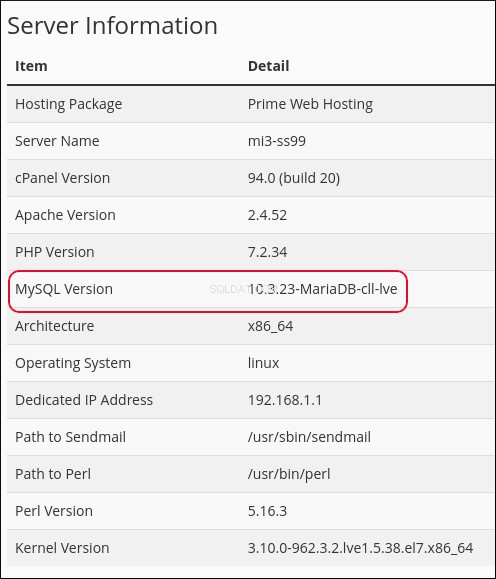Click the cPanel Version label

[x=62, y=178]
